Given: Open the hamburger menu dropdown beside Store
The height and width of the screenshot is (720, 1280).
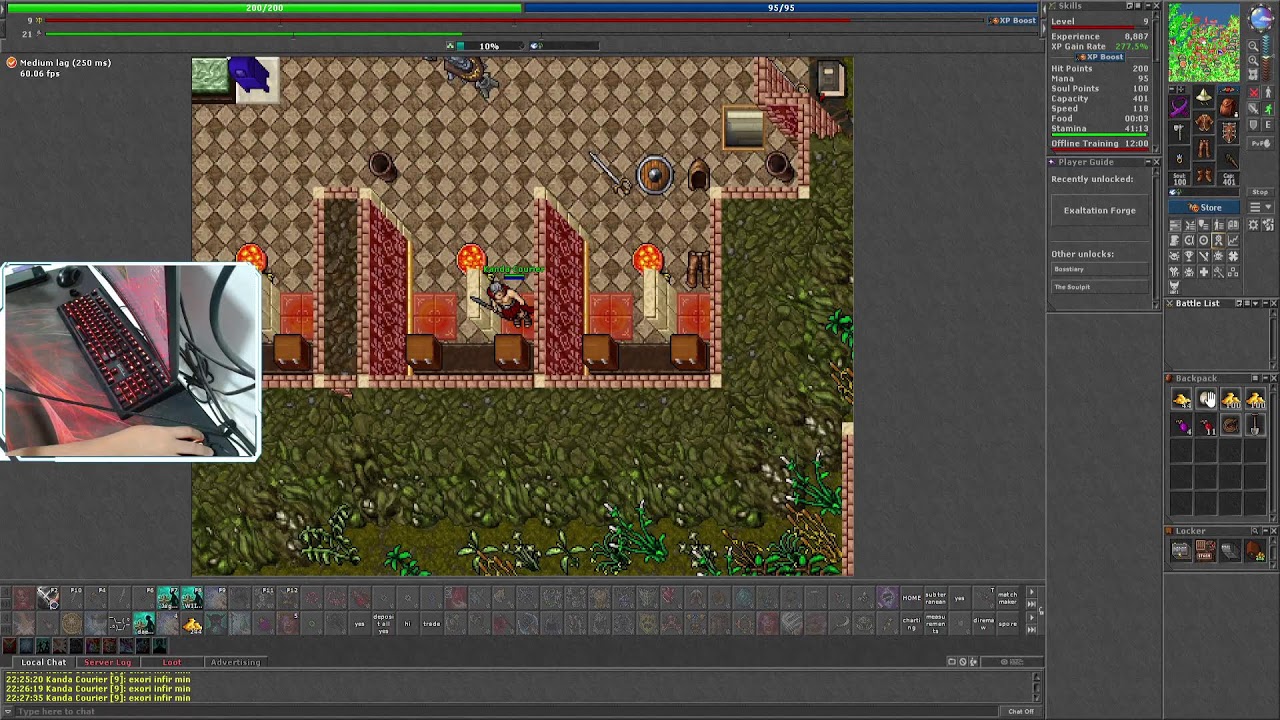Looking at the screenshot, I should tap(1261, 207).
